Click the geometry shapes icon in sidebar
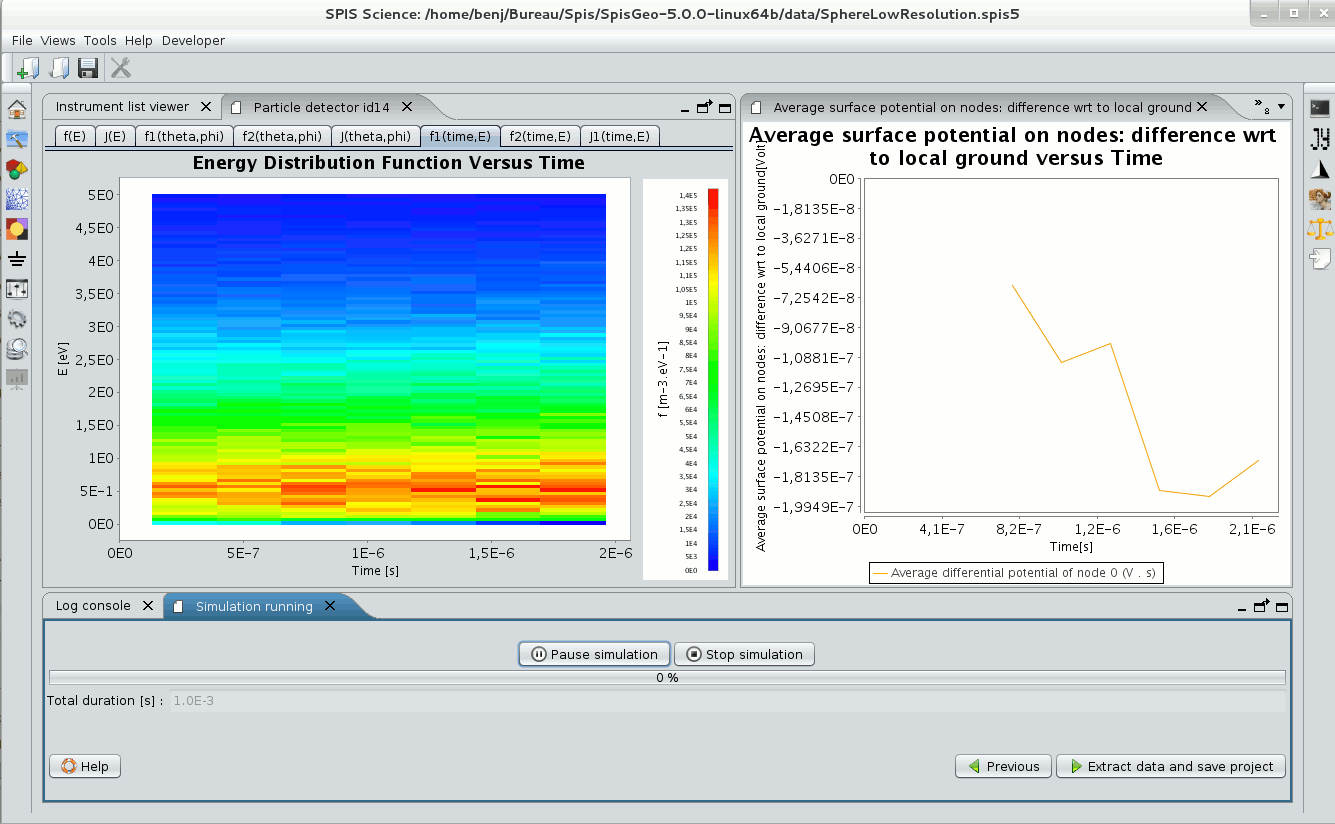This screenshot has width=1335, height=824. (x=17, y=169)
